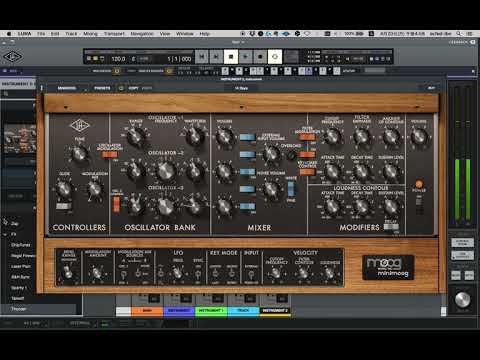Click the Spotlight search icon in menu bar
This screenshot has width=480, height=360.
459,34
